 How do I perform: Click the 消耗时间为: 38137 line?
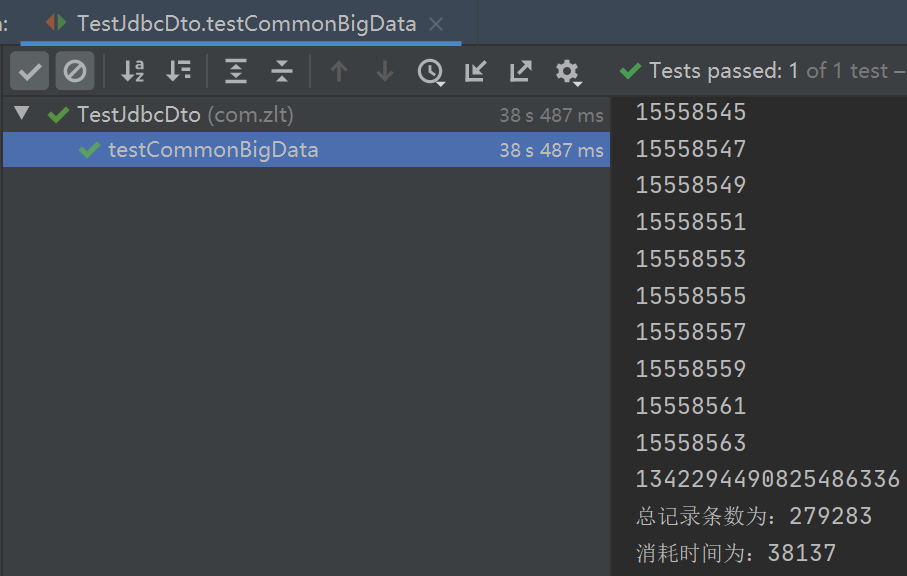point(736,553)
